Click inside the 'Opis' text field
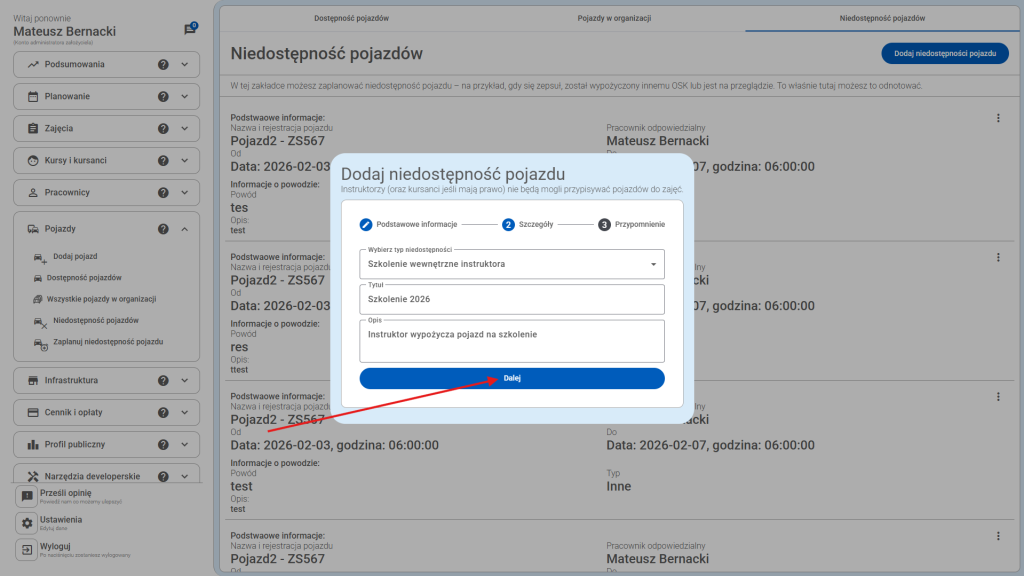Screen dimensions: 1024x576 511,341
